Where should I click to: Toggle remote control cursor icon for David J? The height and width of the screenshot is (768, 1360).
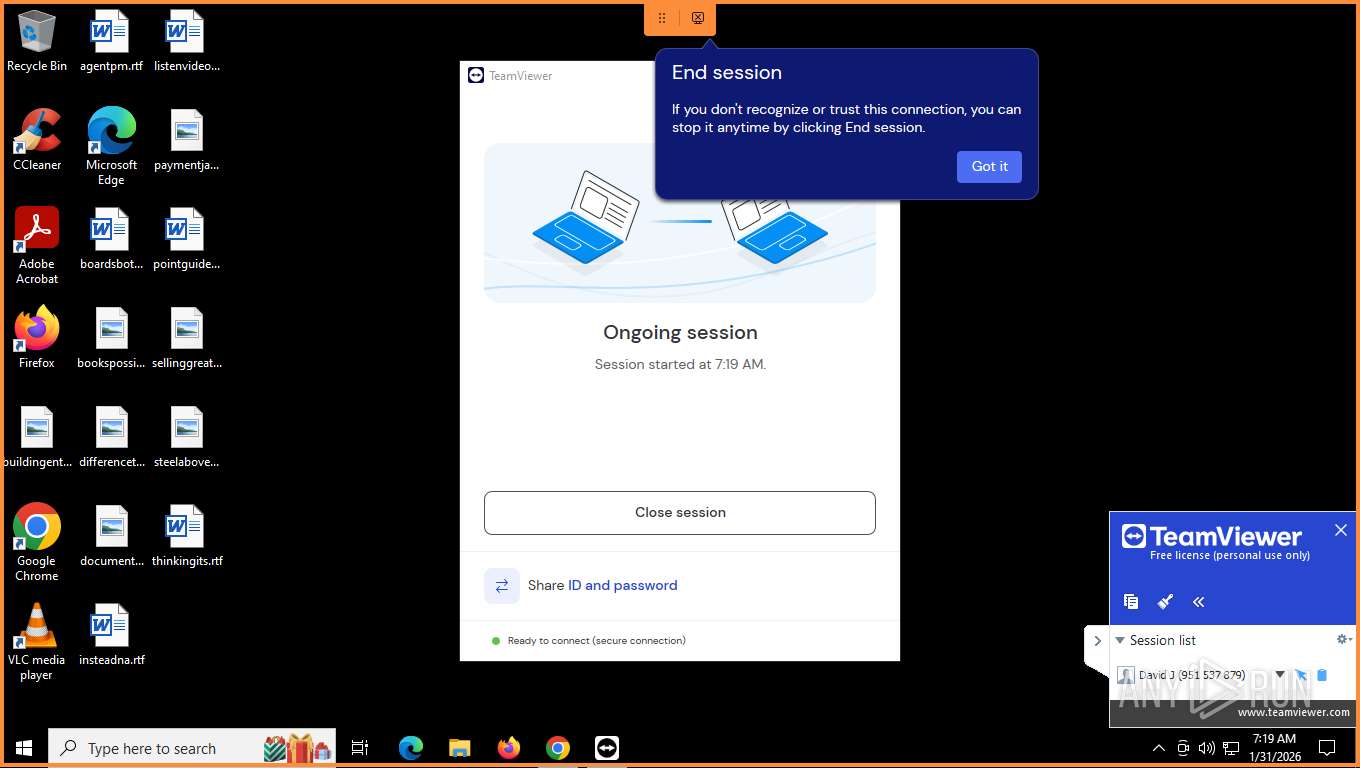(1301, 676)
